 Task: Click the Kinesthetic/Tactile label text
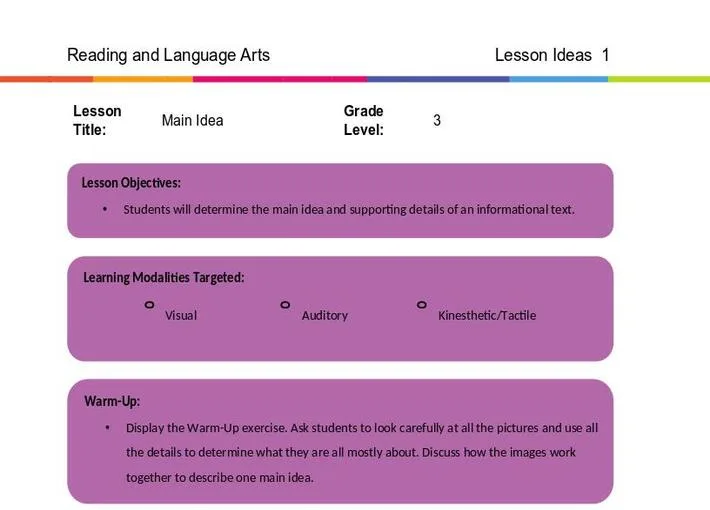coord(487,315)
